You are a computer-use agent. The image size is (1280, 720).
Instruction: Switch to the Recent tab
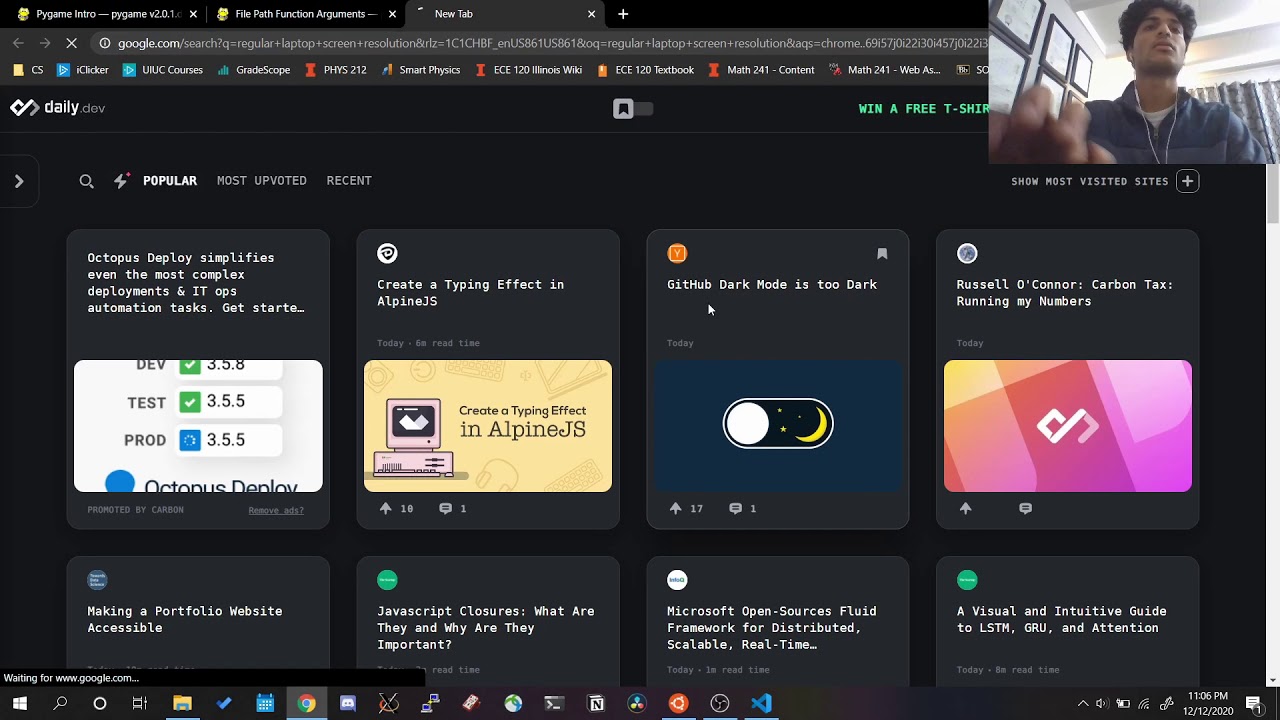tap(349, 181)
